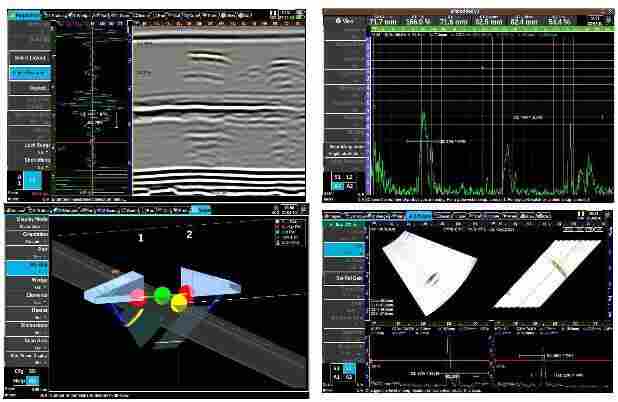
Task: Click the green sphere in the 3D view
Action: coord(162,294)
